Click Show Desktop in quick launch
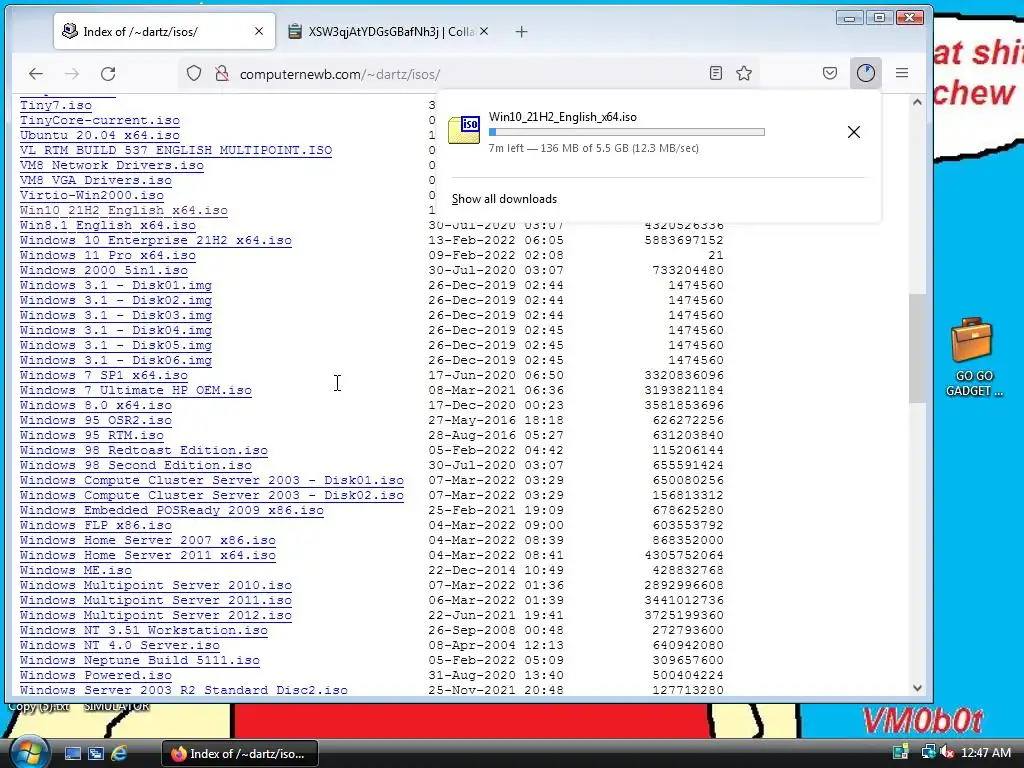This screenshot has width=1024, height=768. [72, 754]
